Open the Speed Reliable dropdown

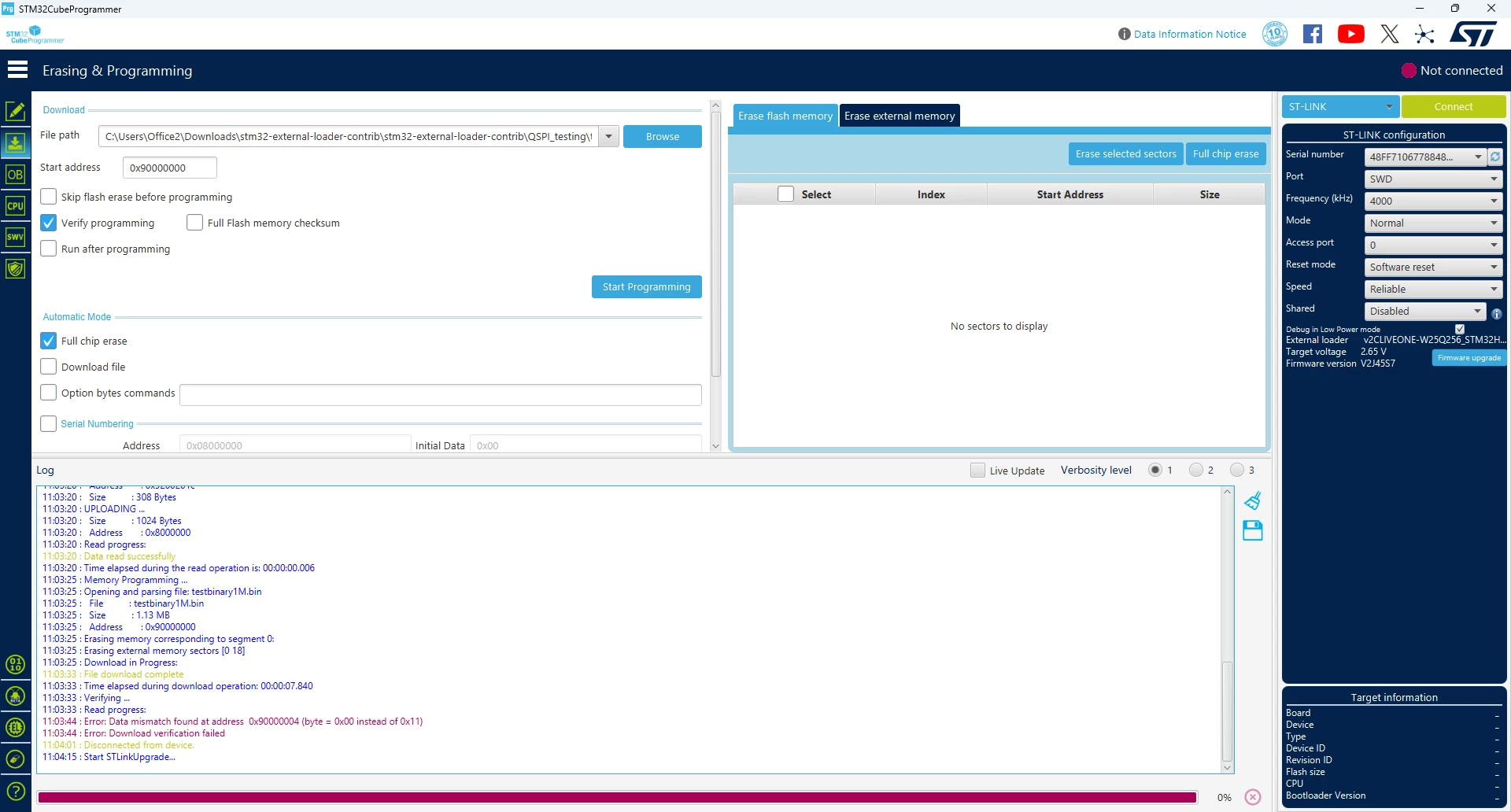click(1433, 289)
